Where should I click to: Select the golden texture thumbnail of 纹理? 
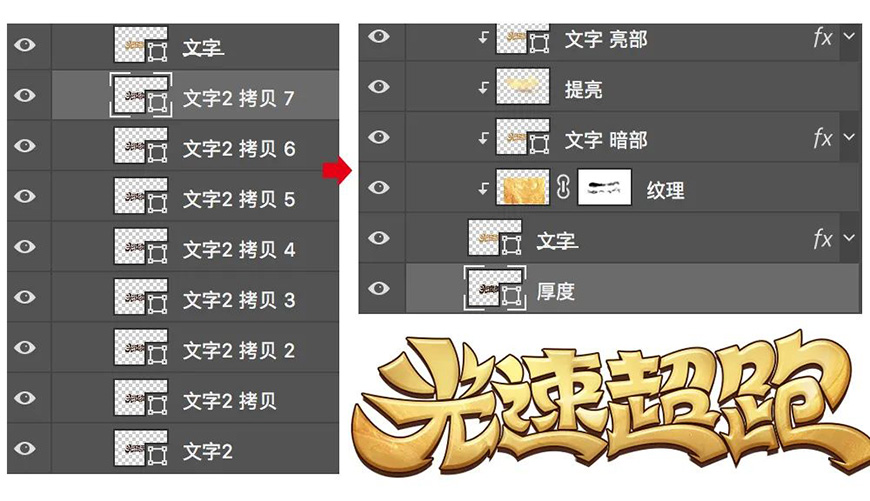[523, 188]
